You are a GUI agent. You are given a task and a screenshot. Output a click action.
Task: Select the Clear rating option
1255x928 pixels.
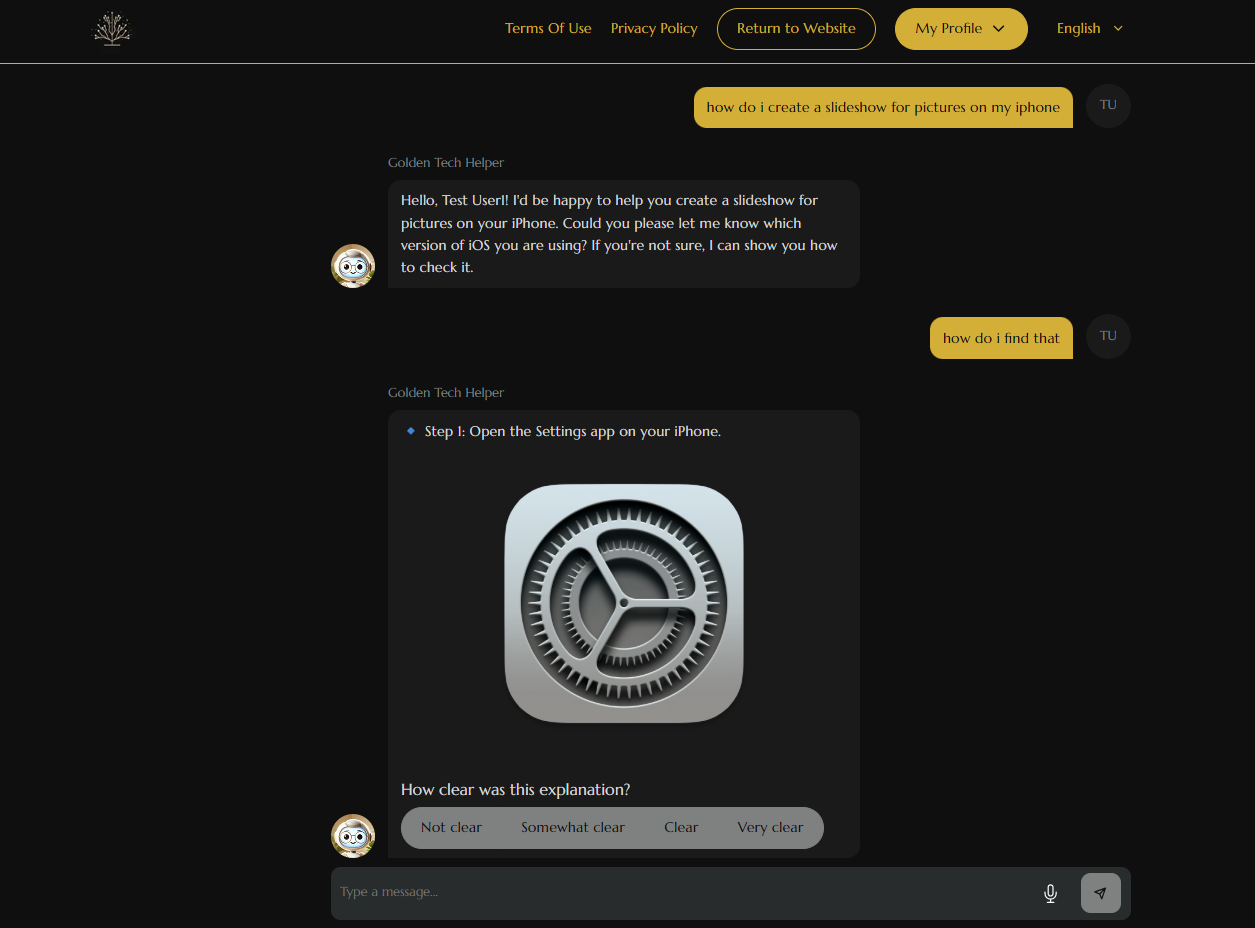click(681, 827)
